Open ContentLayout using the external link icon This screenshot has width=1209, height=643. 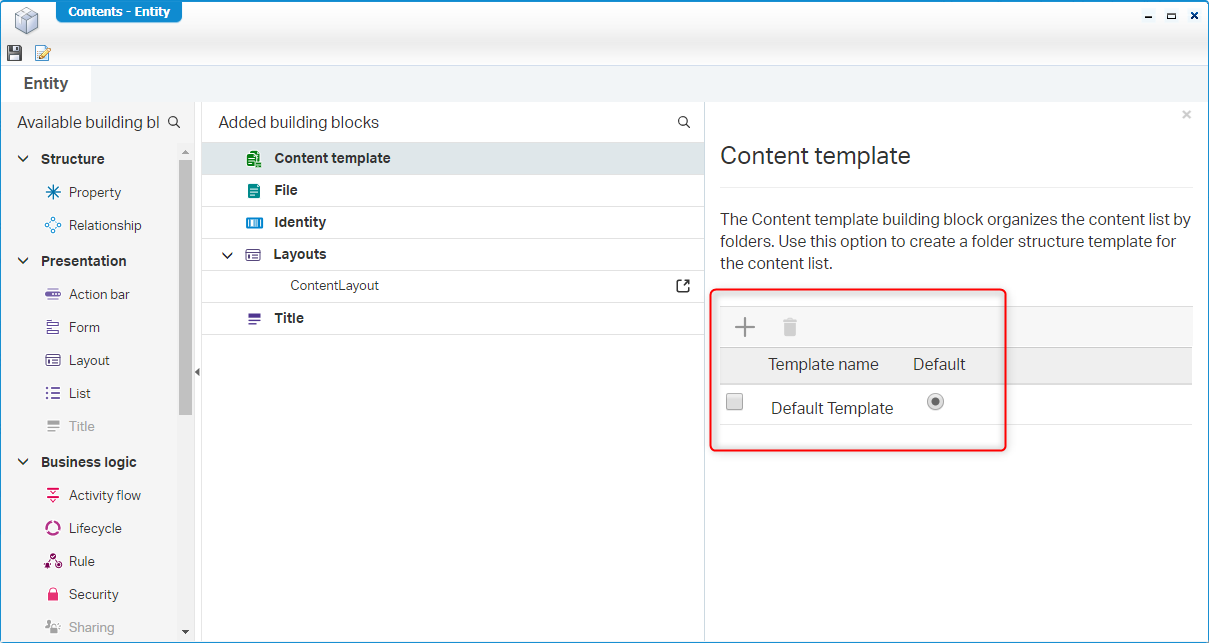(683, 286)
